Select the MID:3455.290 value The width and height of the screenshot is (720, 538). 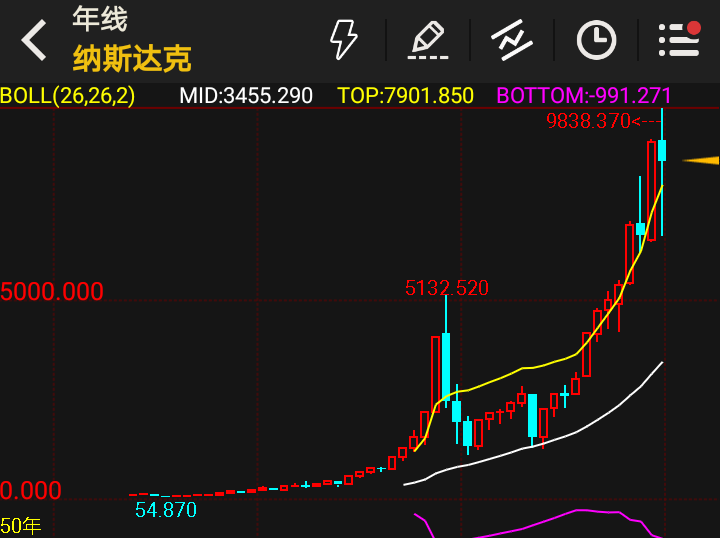(x=246, y=96)
